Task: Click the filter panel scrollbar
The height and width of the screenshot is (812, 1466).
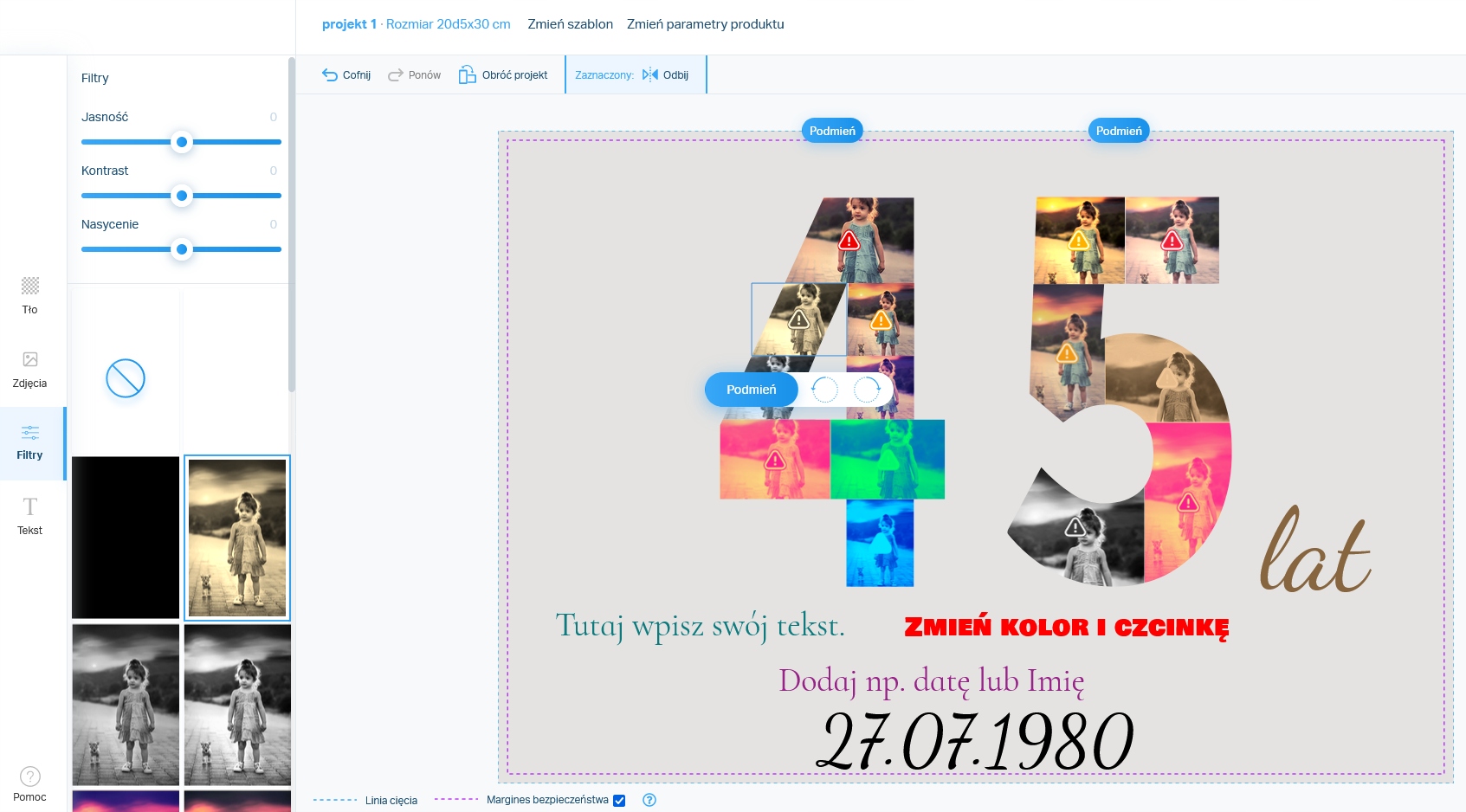Action: pos(292,225)
